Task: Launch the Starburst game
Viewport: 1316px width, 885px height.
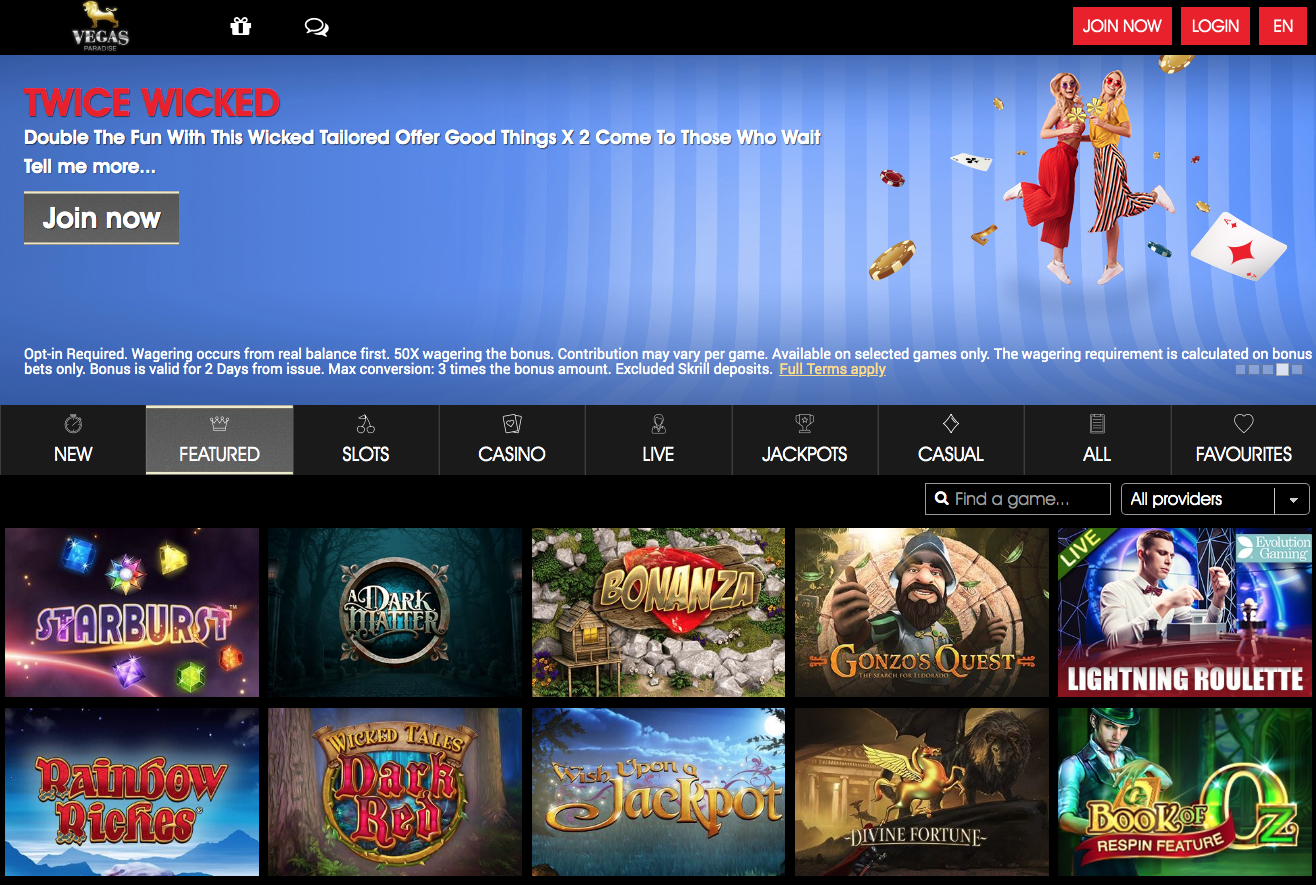Action: pos(132,612)
